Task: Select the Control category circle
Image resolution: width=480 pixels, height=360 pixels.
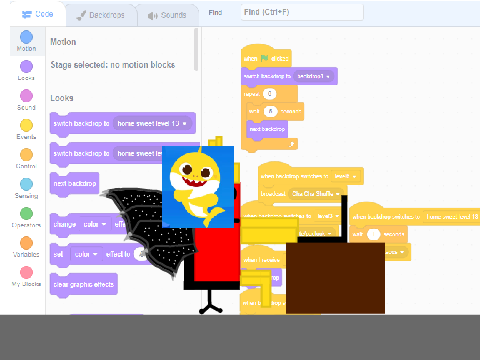Action: [x=26, y=155]
